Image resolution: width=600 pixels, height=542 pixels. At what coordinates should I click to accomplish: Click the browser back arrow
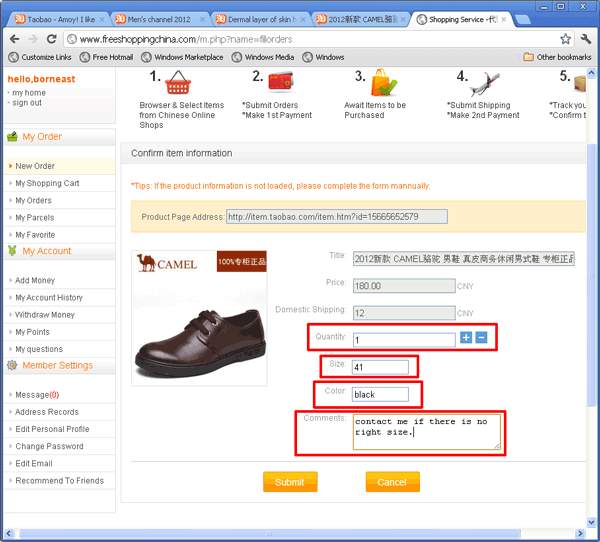[15, 39]
